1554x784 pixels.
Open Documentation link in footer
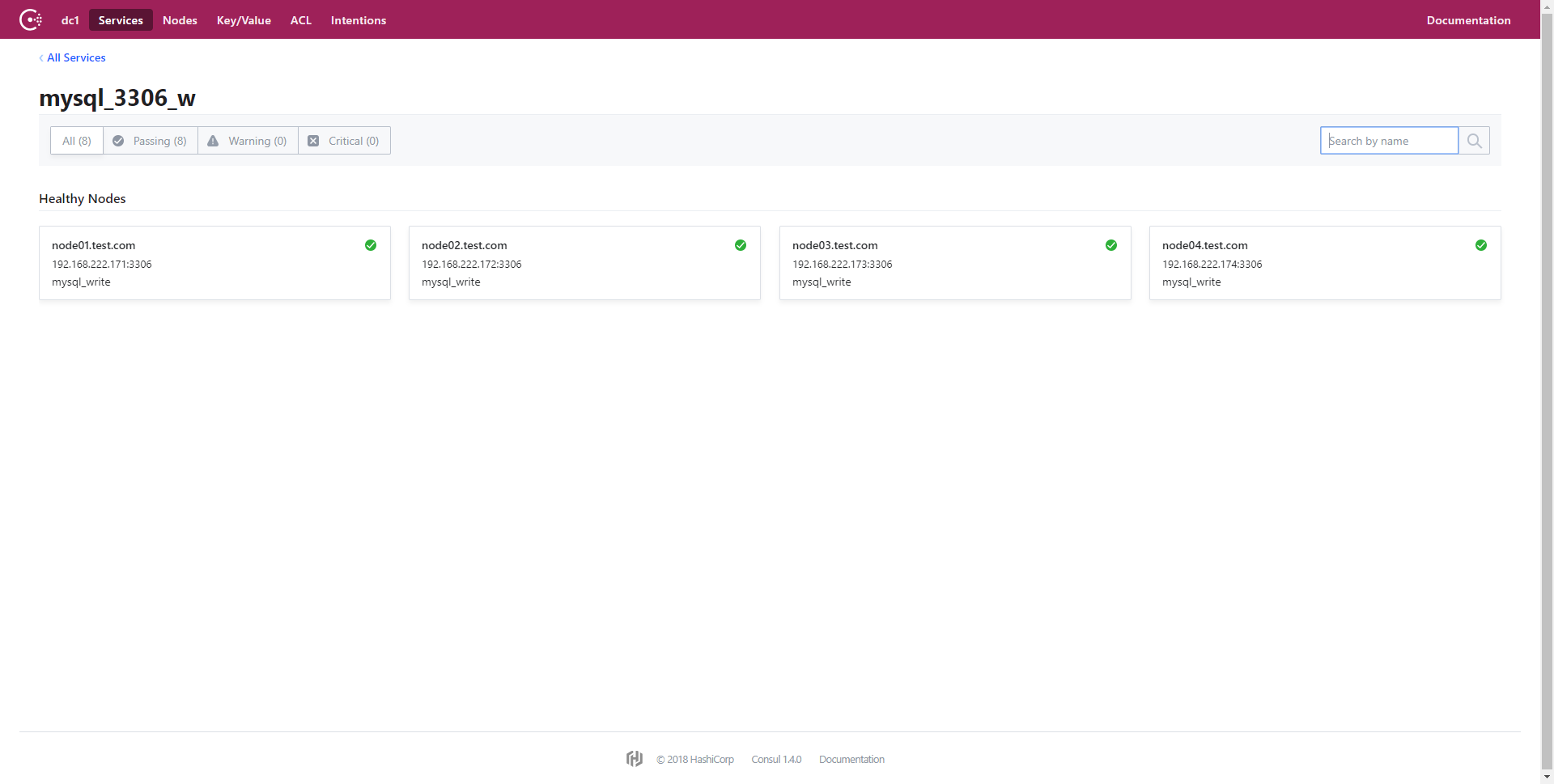(851, 759)
